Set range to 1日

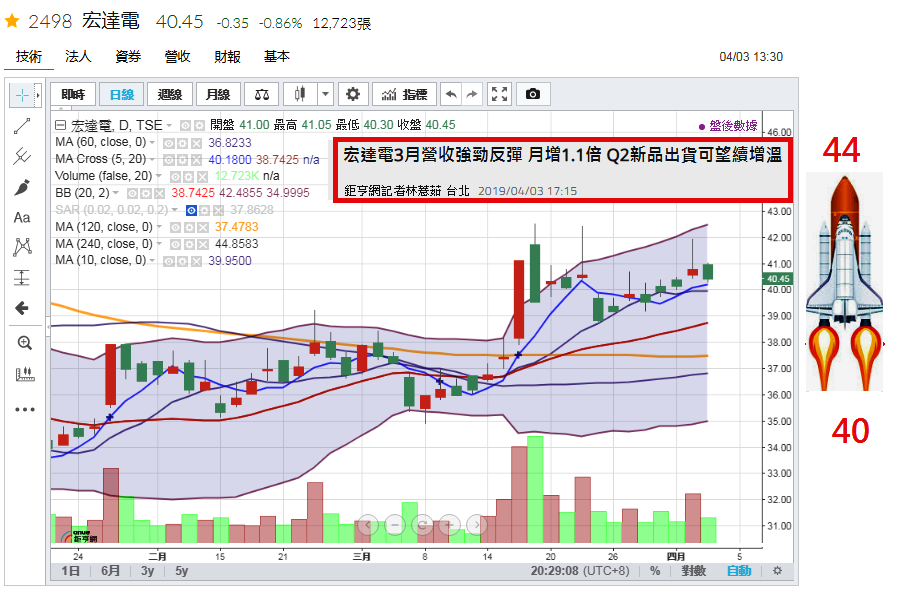[x=71, y=571]
